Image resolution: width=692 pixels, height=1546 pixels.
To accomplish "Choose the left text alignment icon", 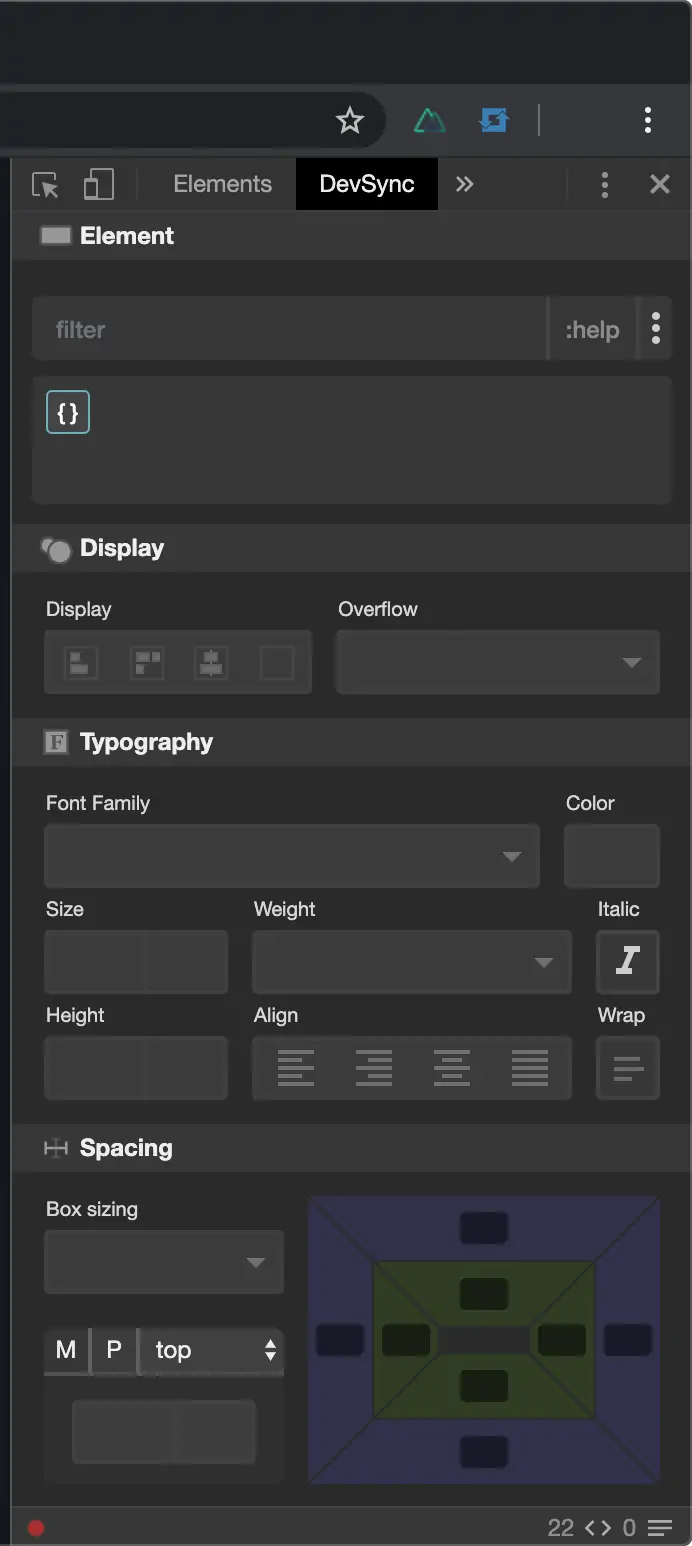I will [x=296, y=1068].
